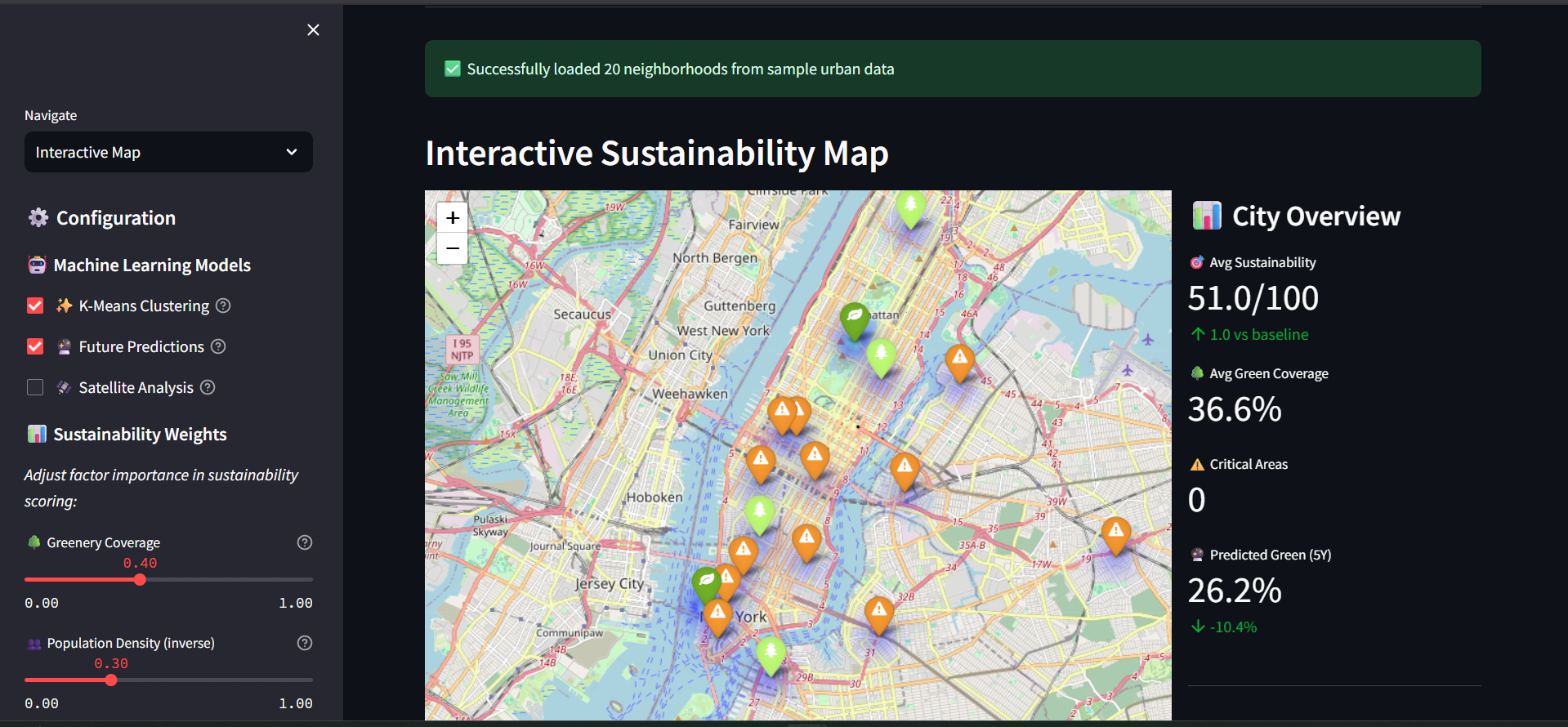Click the light green tree marker at map bottom
Image resolution: width=1568 pixels, height=727 pixels.
pos(771,656)
